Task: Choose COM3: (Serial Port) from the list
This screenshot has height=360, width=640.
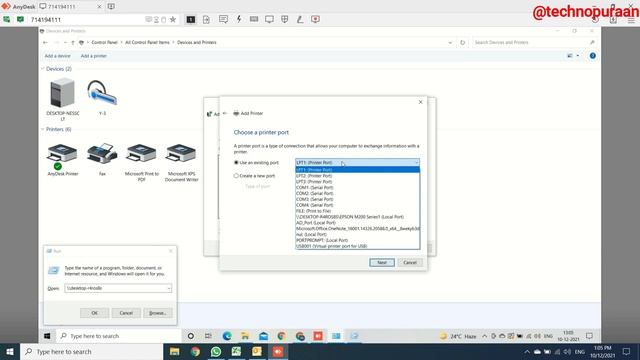Action: point(357,199)
